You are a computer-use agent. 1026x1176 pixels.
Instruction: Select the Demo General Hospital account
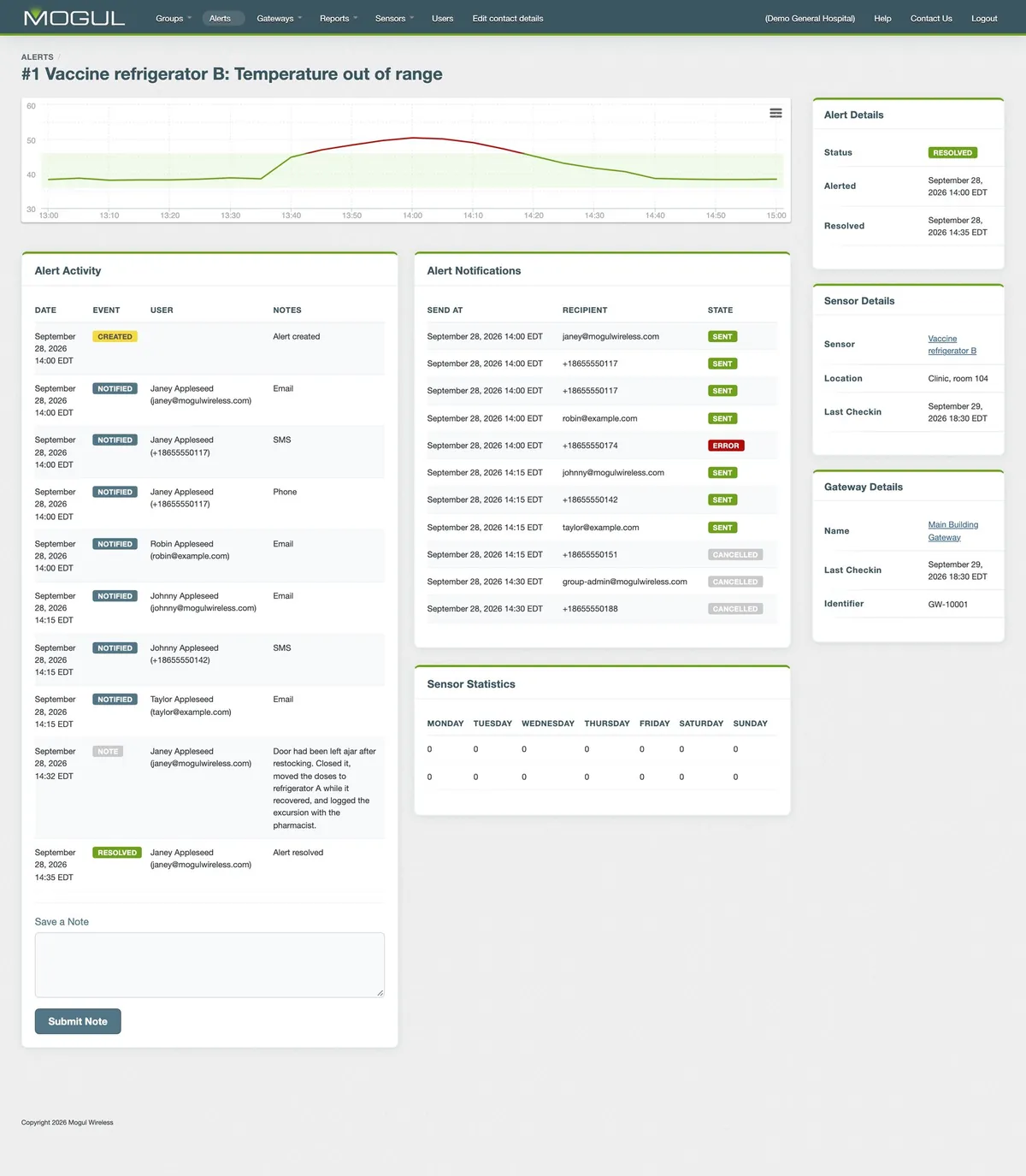[810, 18]
